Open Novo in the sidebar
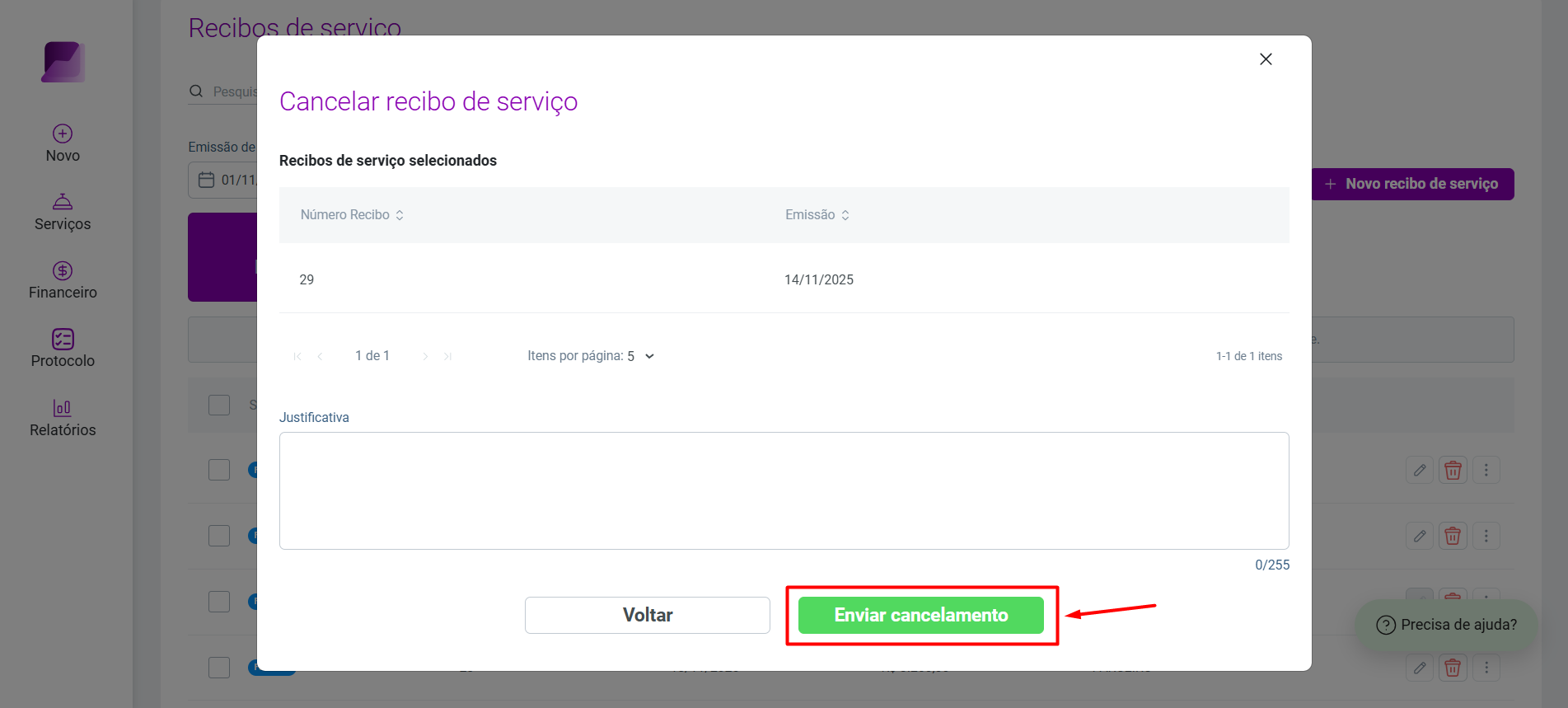1568x708 pixels. click(63, 143)
